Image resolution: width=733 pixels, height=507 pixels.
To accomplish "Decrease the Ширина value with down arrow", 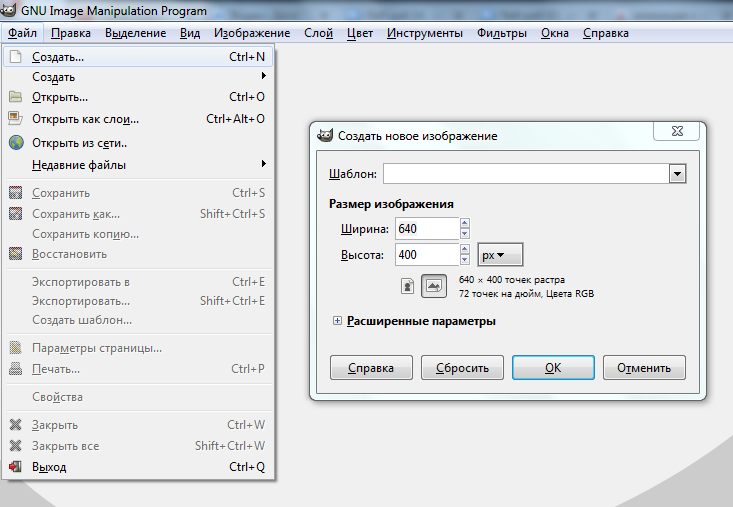I will coord(464,234).
